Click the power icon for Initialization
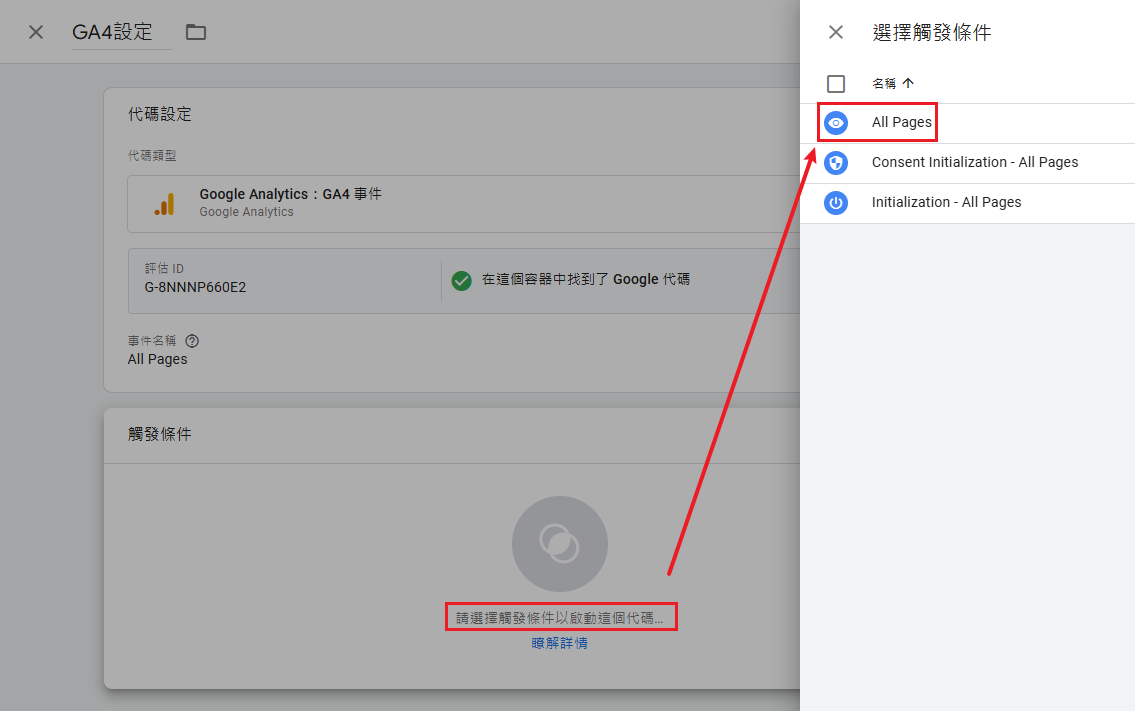 (835, 202)
